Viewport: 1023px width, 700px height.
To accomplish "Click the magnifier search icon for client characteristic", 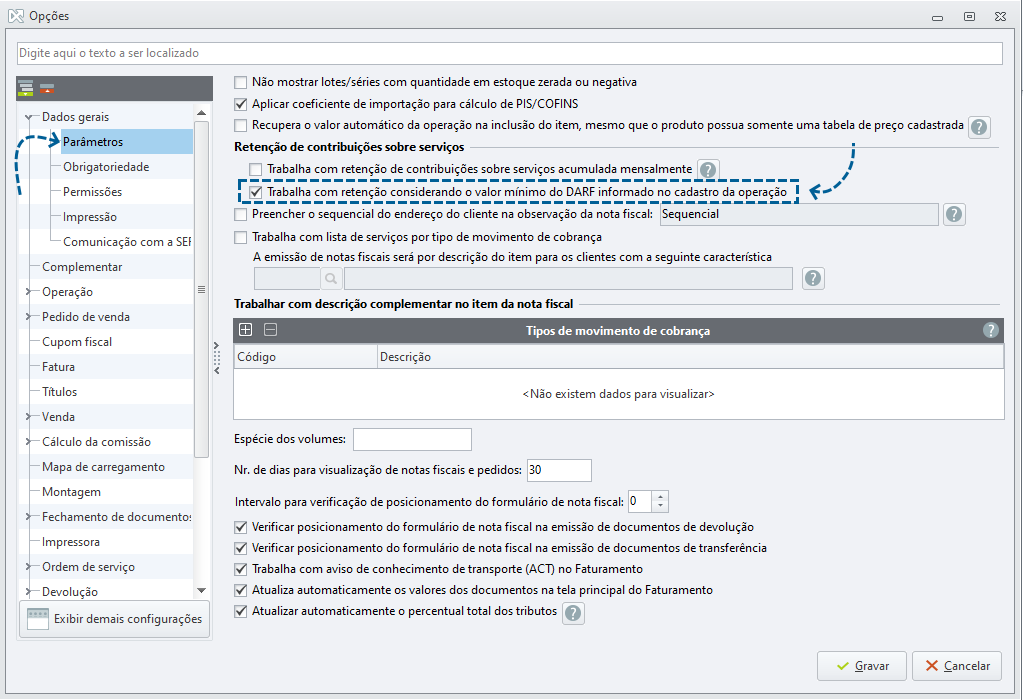I will click(x=331, y=279).
